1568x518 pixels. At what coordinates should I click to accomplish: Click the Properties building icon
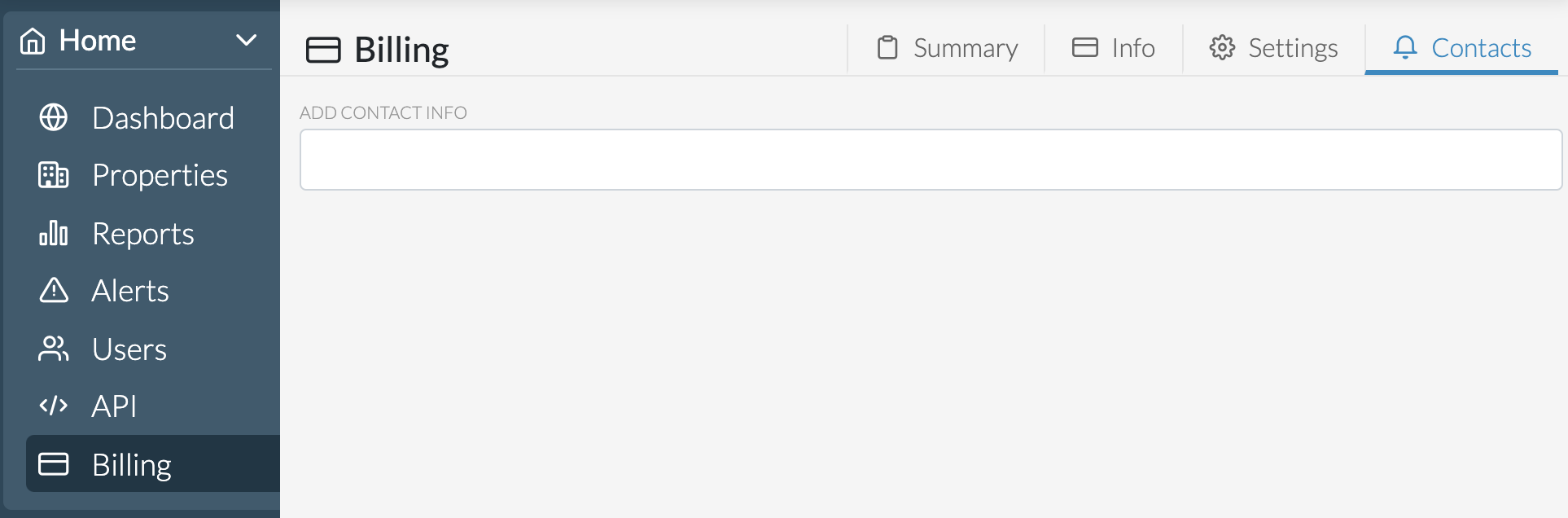pyautogui.click(x=54, y=175)
